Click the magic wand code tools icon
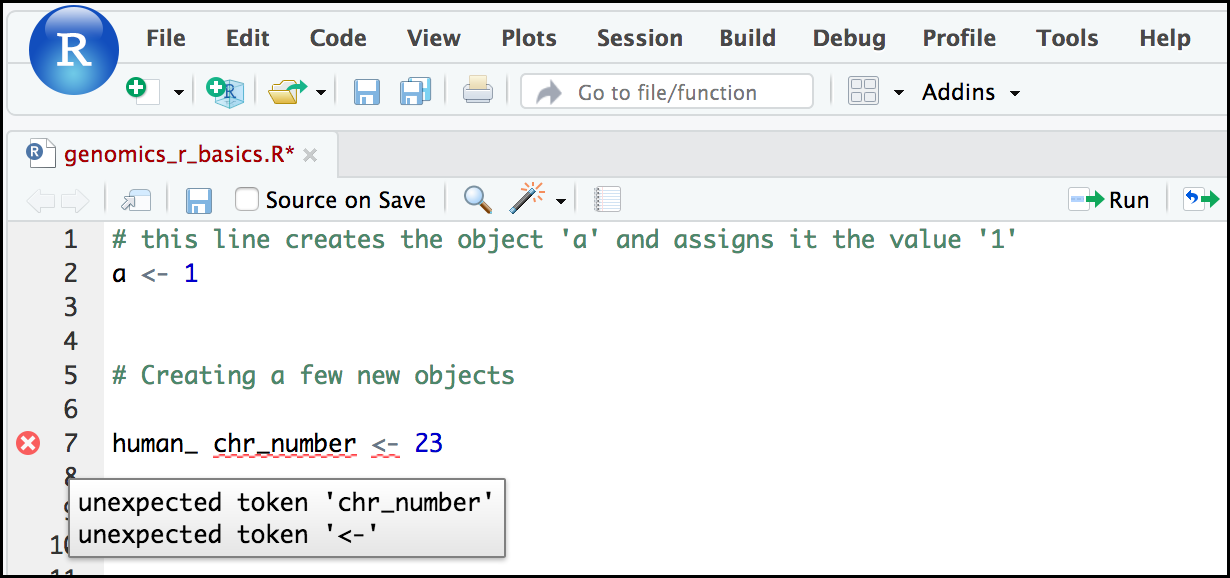Image resolution: width=1230 pixels, height=578 pixels. [x=528, y=196]
